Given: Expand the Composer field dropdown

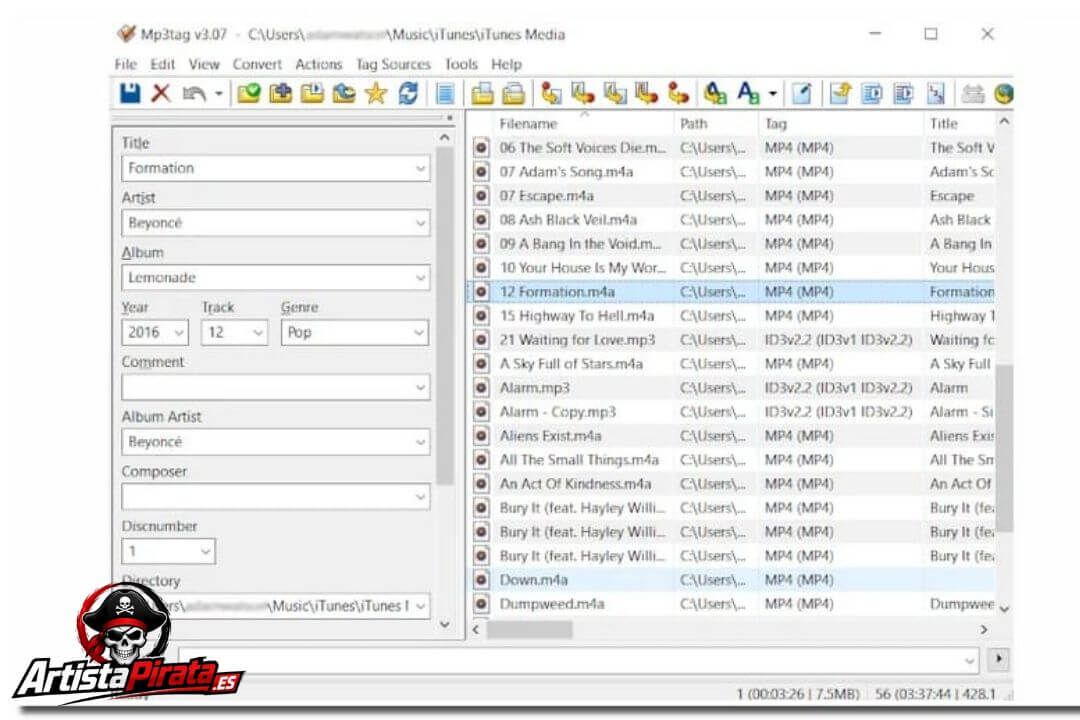Looking at the screenshot, I should pos(420,497).
